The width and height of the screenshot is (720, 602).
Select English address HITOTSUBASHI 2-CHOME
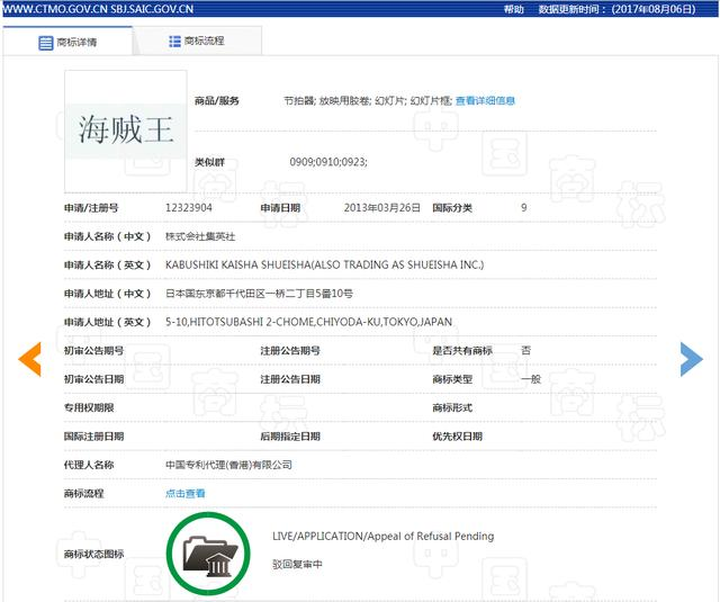point(309,322)
